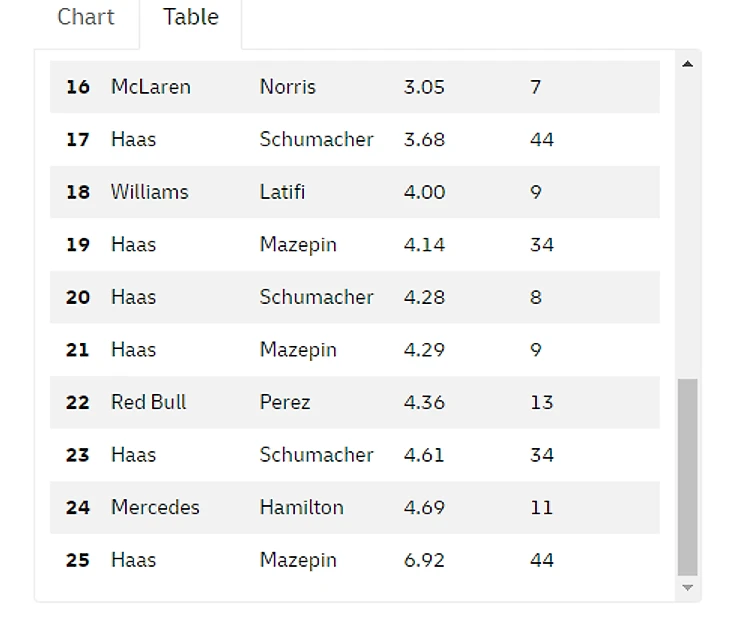Select Williams team in row 18
Viewport: 730px width, 622px height.
149,192
